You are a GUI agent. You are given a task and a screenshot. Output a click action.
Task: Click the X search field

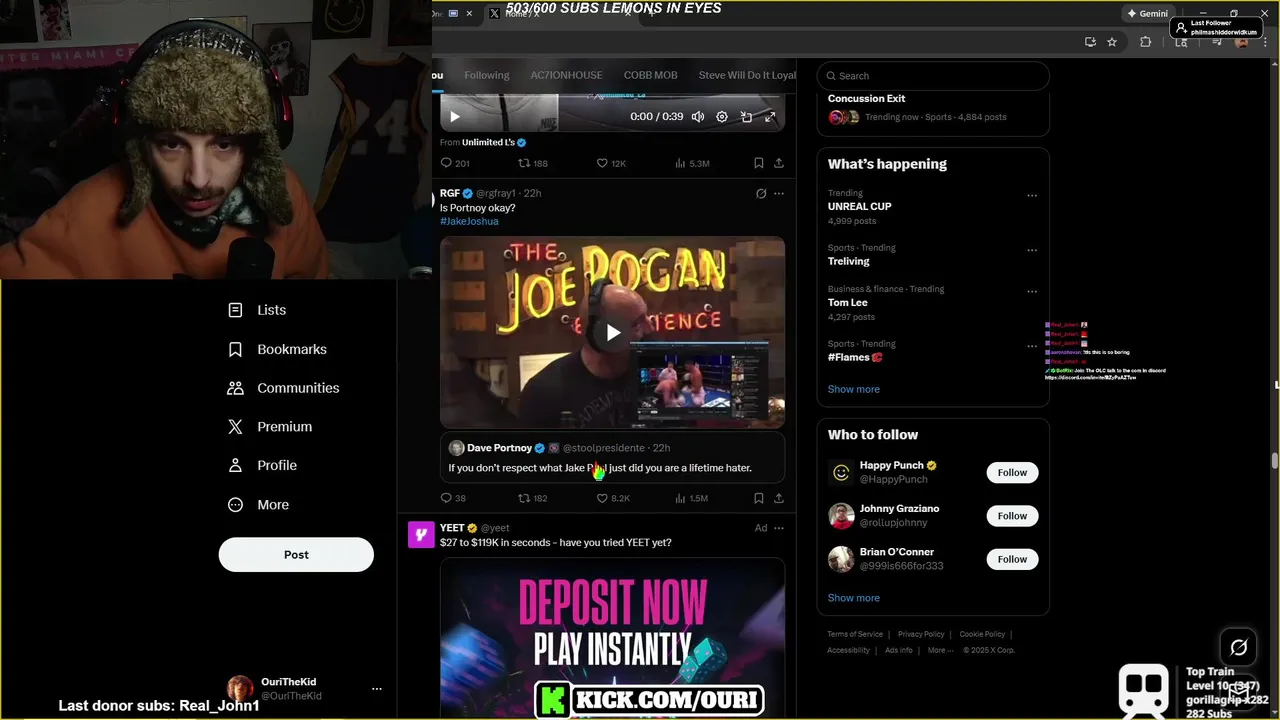tap(933, 76)
